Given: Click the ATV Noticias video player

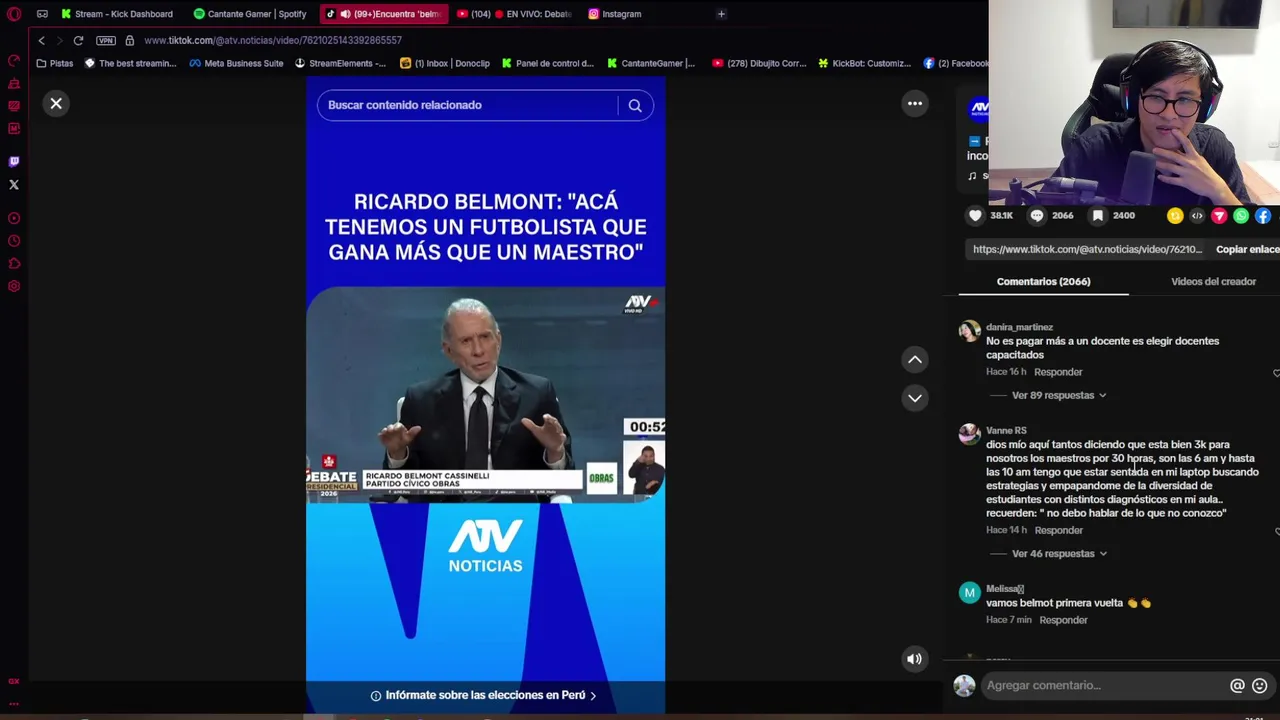Looking at the screenshot, I should (x=485, y=394).
